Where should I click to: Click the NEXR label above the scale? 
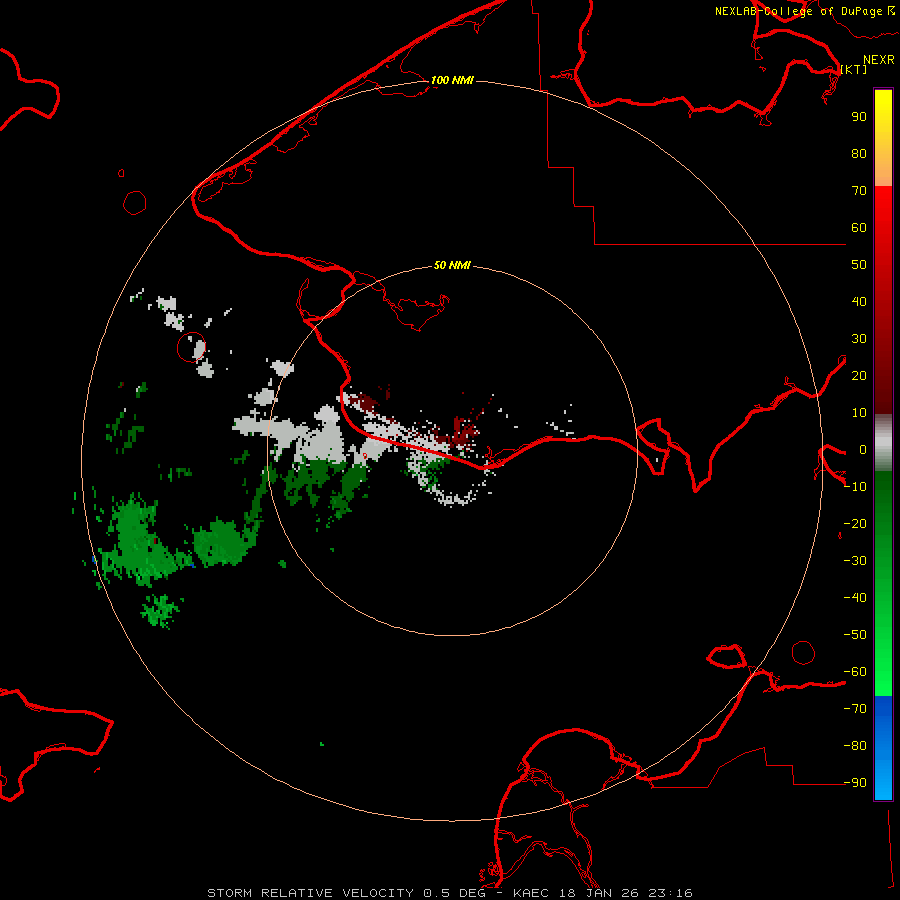tap(878, 60)
